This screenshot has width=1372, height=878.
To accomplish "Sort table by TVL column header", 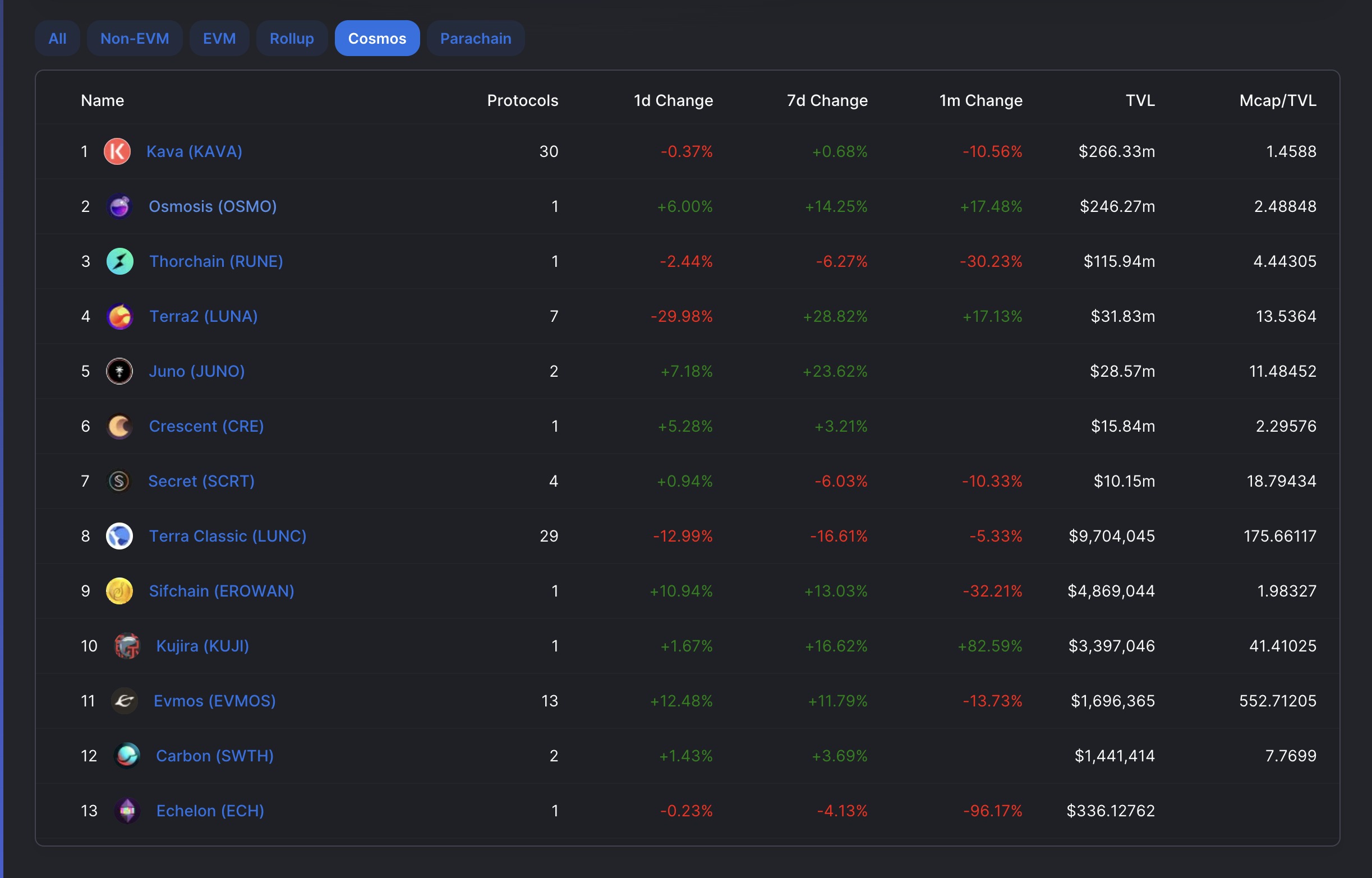I will pos(1140,100).
